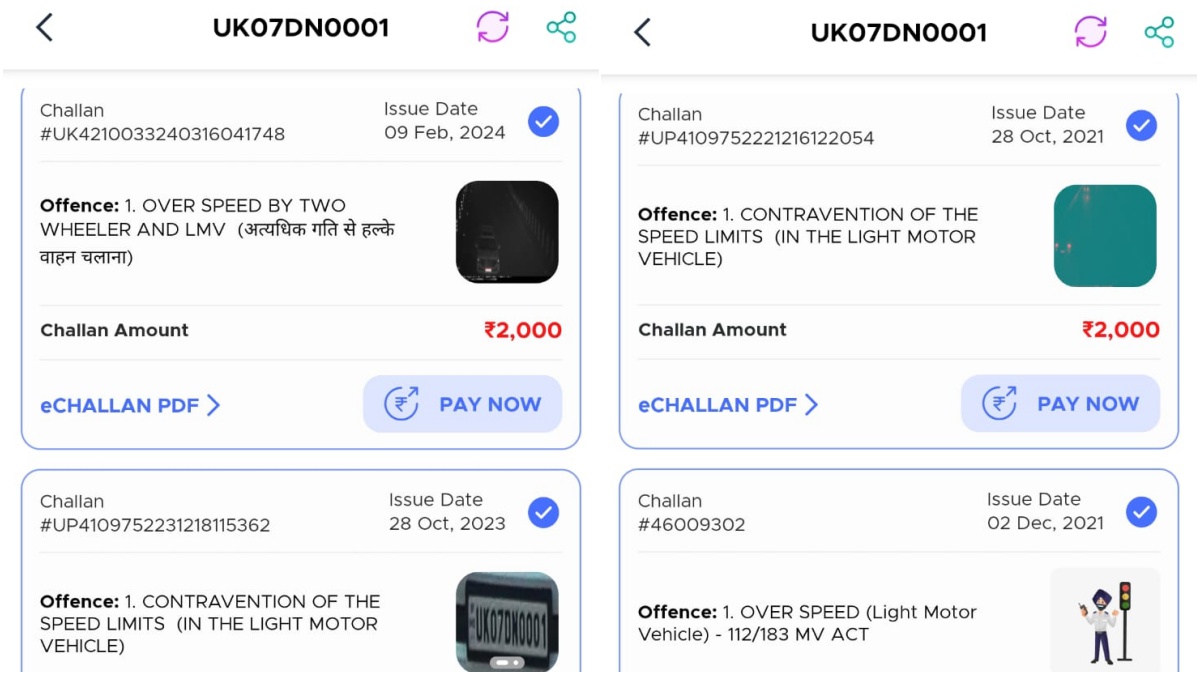Refresh challan list for UK07DN0001

pyautogui.click(x=493, y=28)
